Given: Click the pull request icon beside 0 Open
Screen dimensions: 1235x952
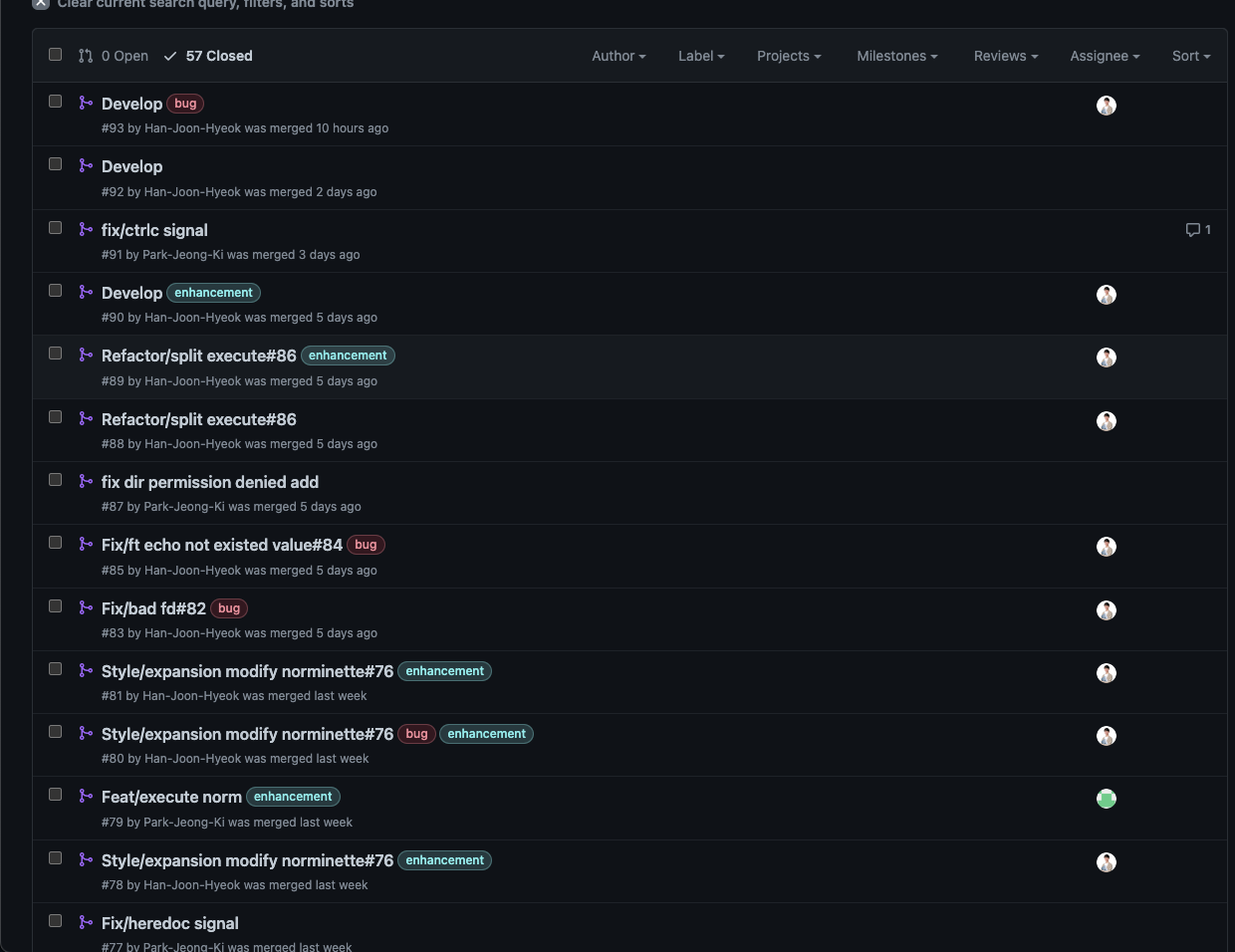Looking at the screenshot, I should click(x=86, y=56).
